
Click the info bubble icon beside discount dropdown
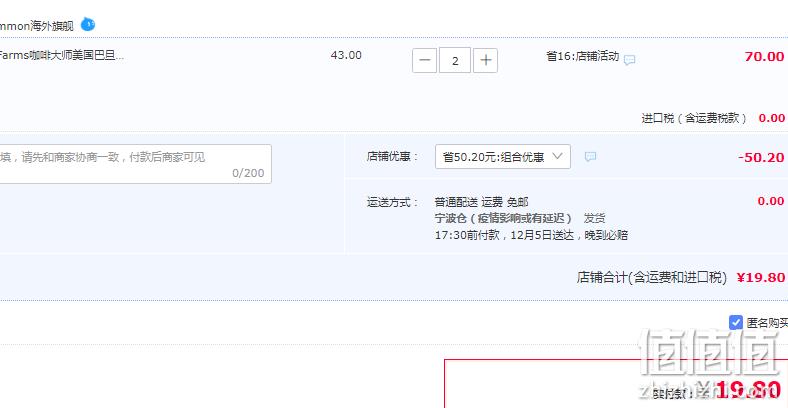coord(590,157)
